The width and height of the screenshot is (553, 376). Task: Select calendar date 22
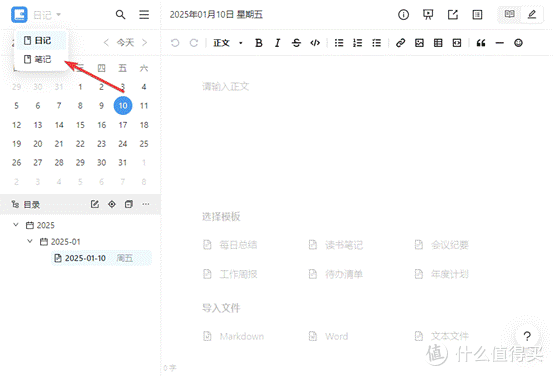[80, 144]
